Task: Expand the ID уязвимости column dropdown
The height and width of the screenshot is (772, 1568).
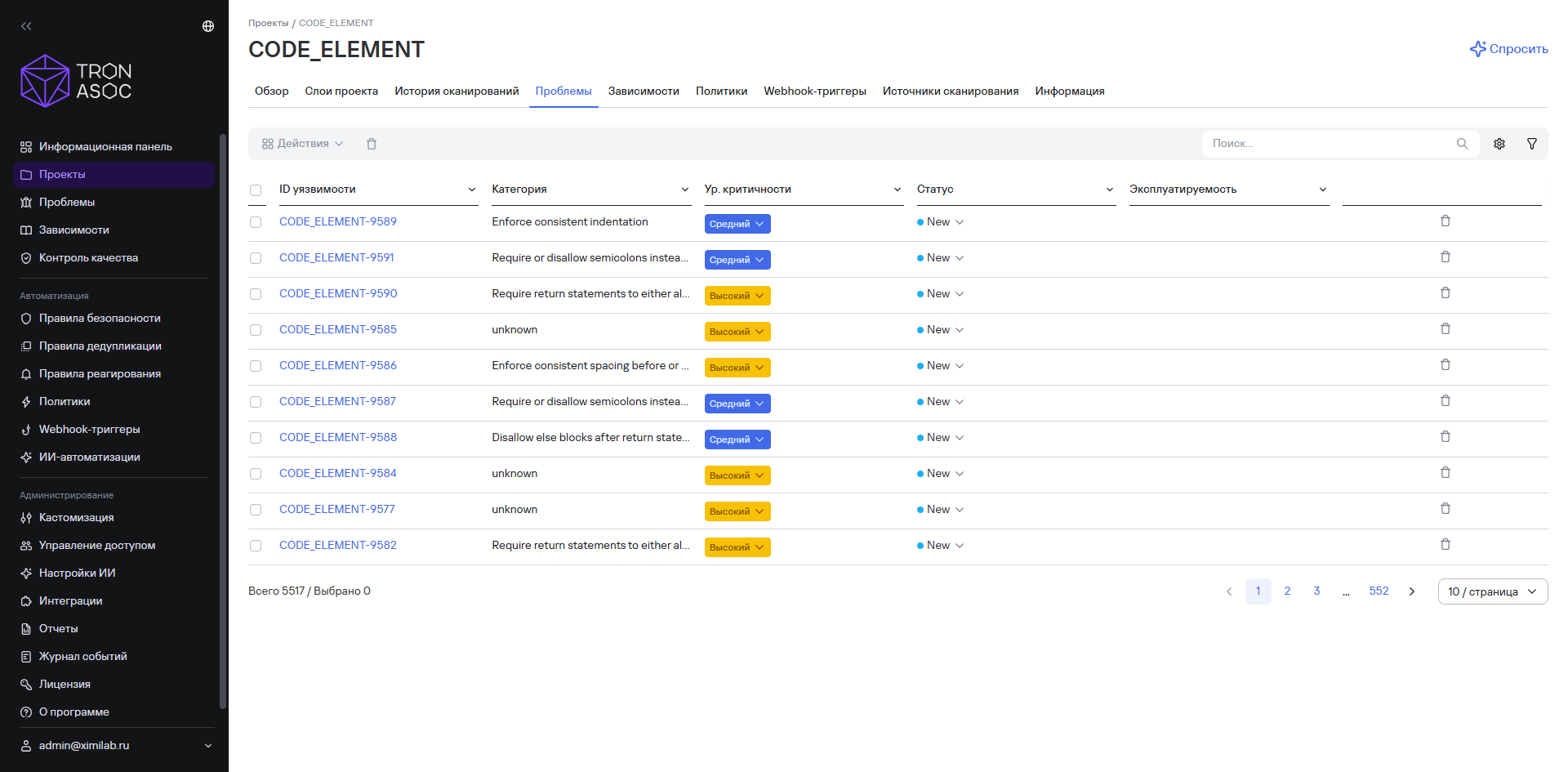Action: click(x=472, y=190)
